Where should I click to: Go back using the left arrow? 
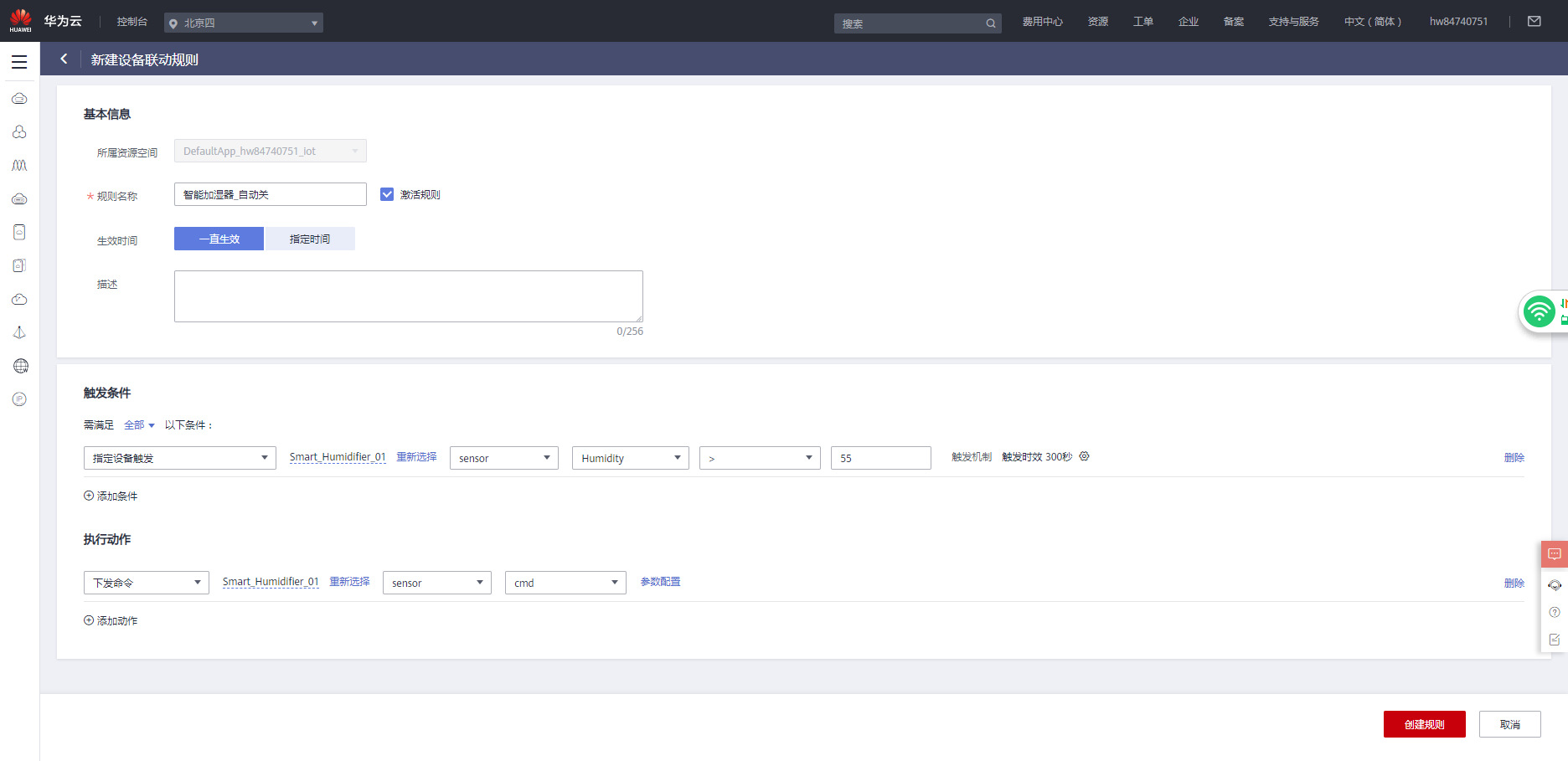click(64, 59)
